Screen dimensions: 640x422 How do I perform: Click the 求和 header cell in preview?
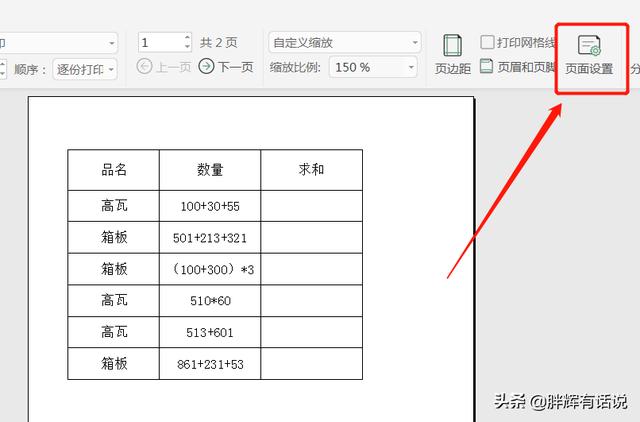pos(311,169)
